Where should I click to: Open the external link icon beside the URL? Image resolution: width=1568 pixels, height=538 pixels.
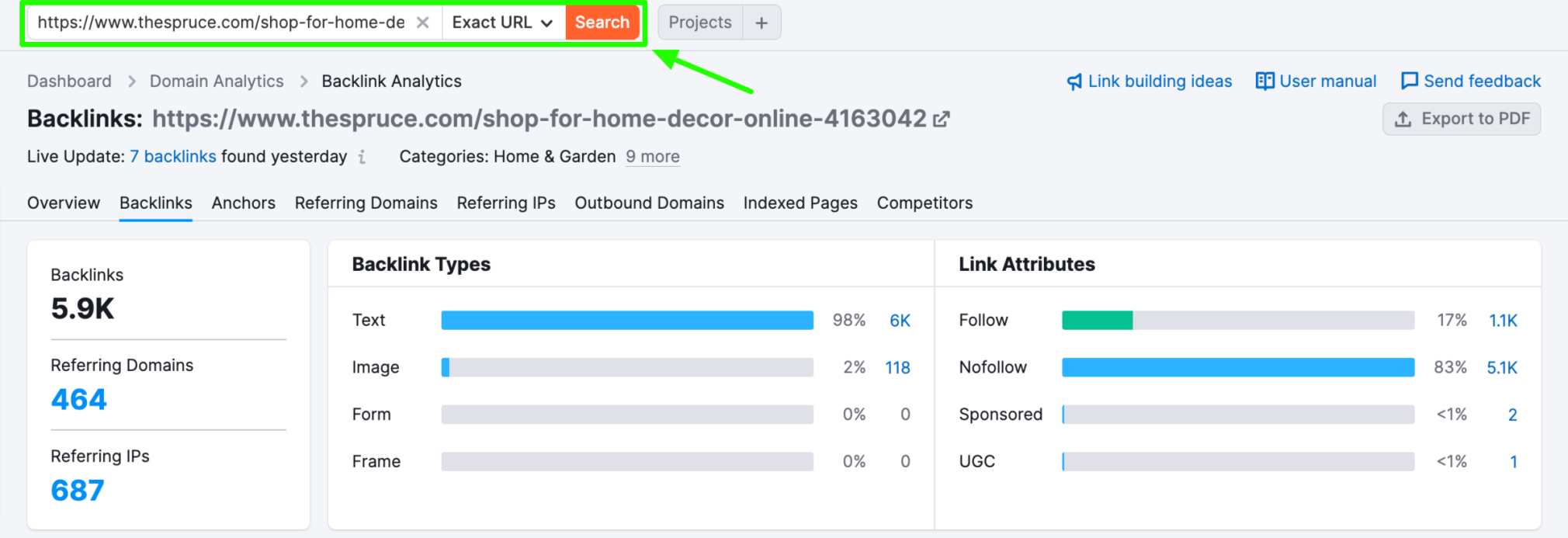click(x=941, y=119)
